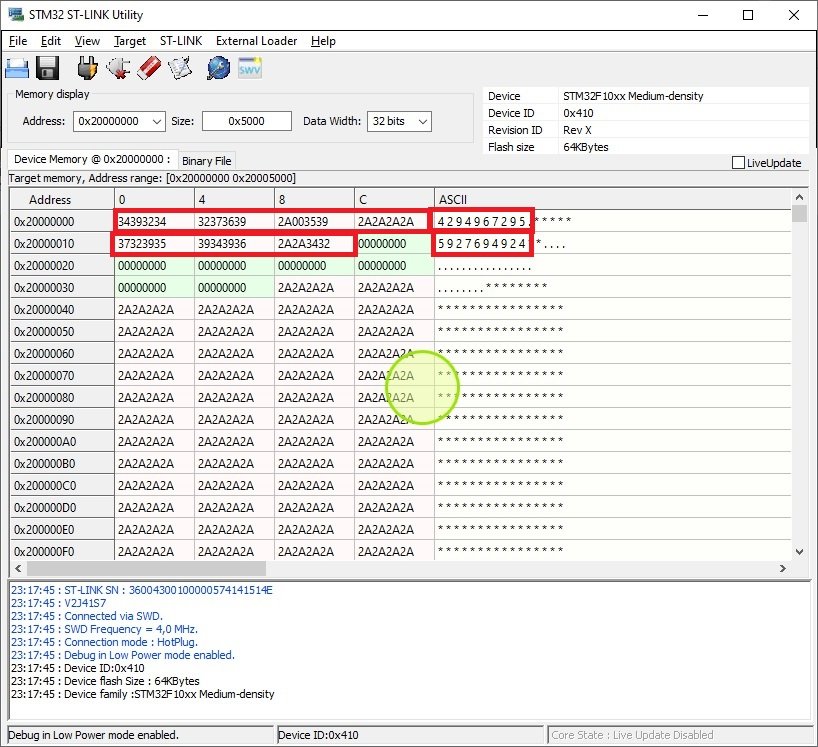Click the Full chip erase eraser icon

coord(149,68)
